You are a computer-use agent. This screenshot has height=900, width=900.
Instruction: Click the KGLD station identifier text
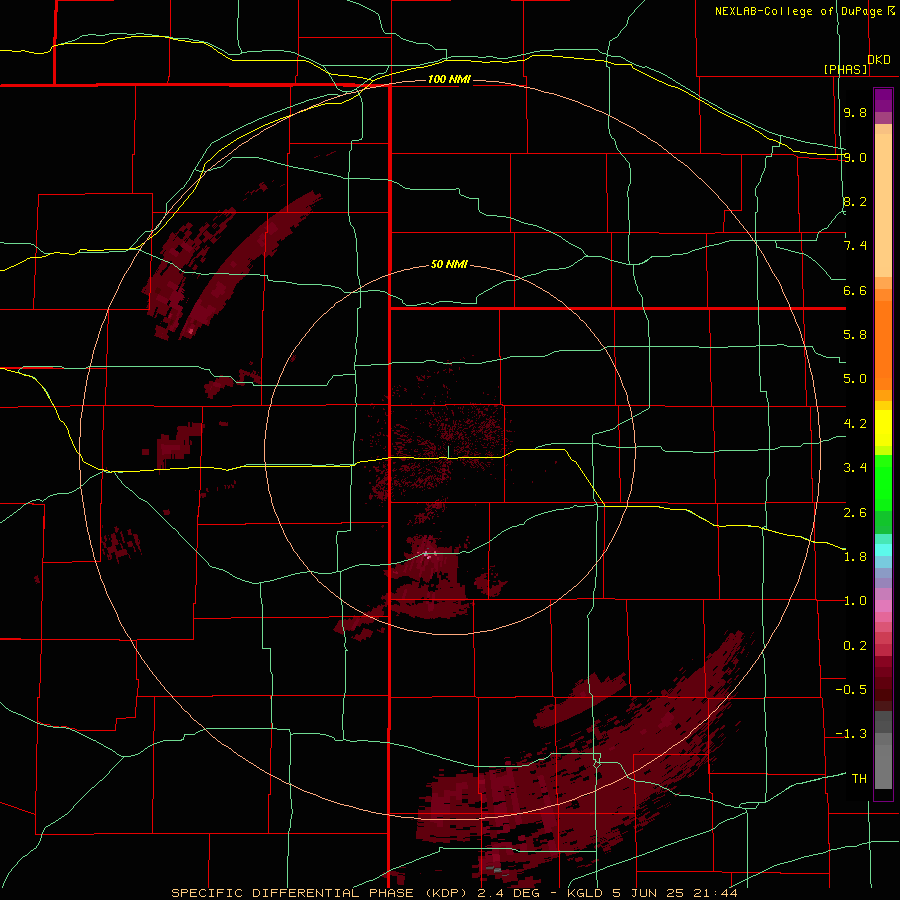pos(585,893)
